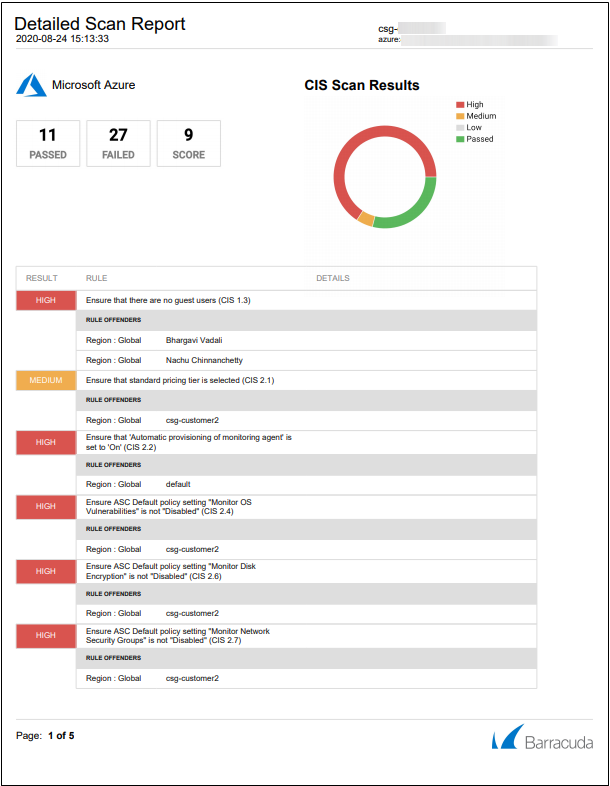
Task: Select the 'Monitor Disk Encryption' rule text
Action: pos(170,571)
